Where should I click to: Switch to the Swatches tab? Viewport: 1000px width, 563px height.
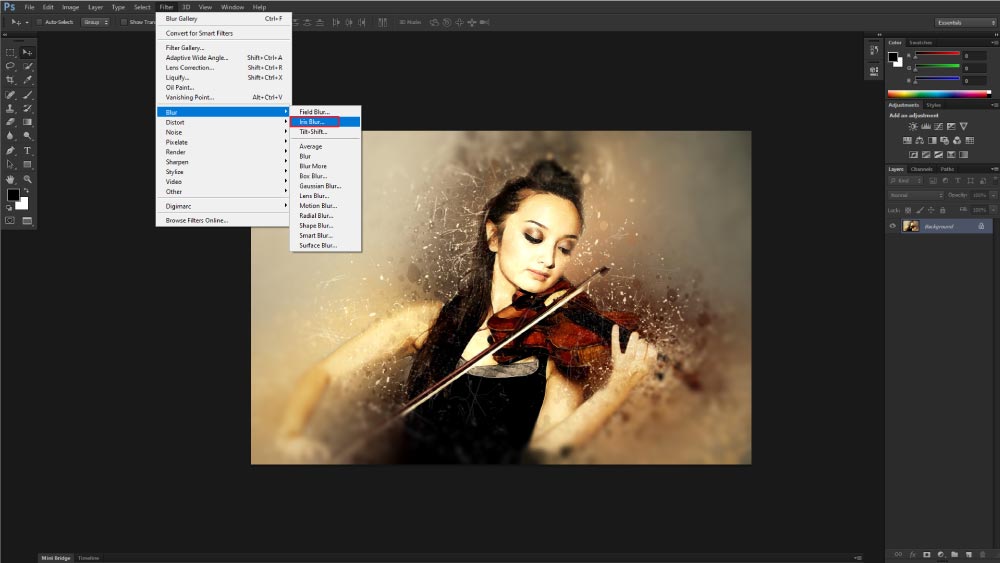pos(920,43)
